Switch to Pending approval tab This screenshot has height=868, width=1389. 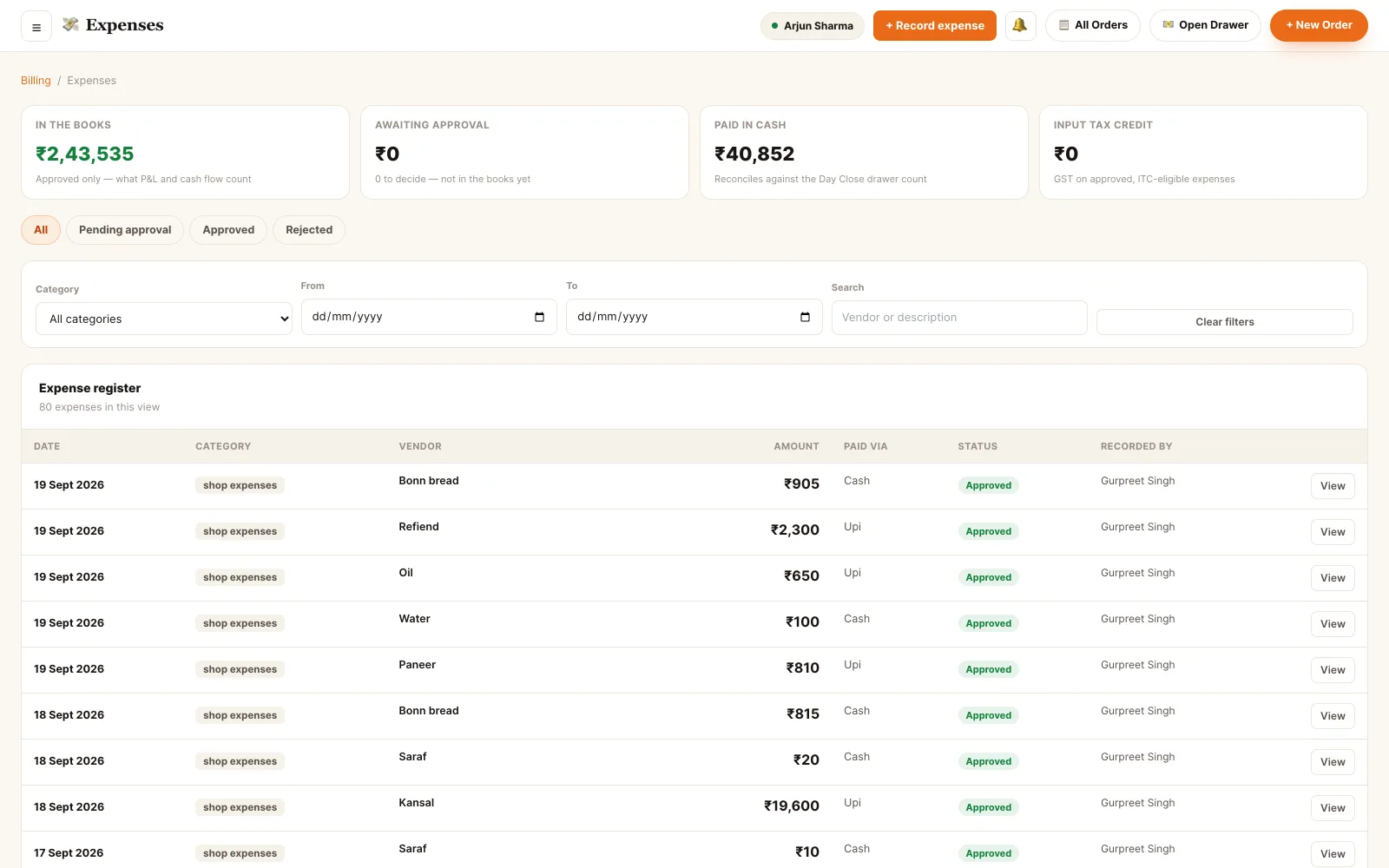[x=125, y=230]
